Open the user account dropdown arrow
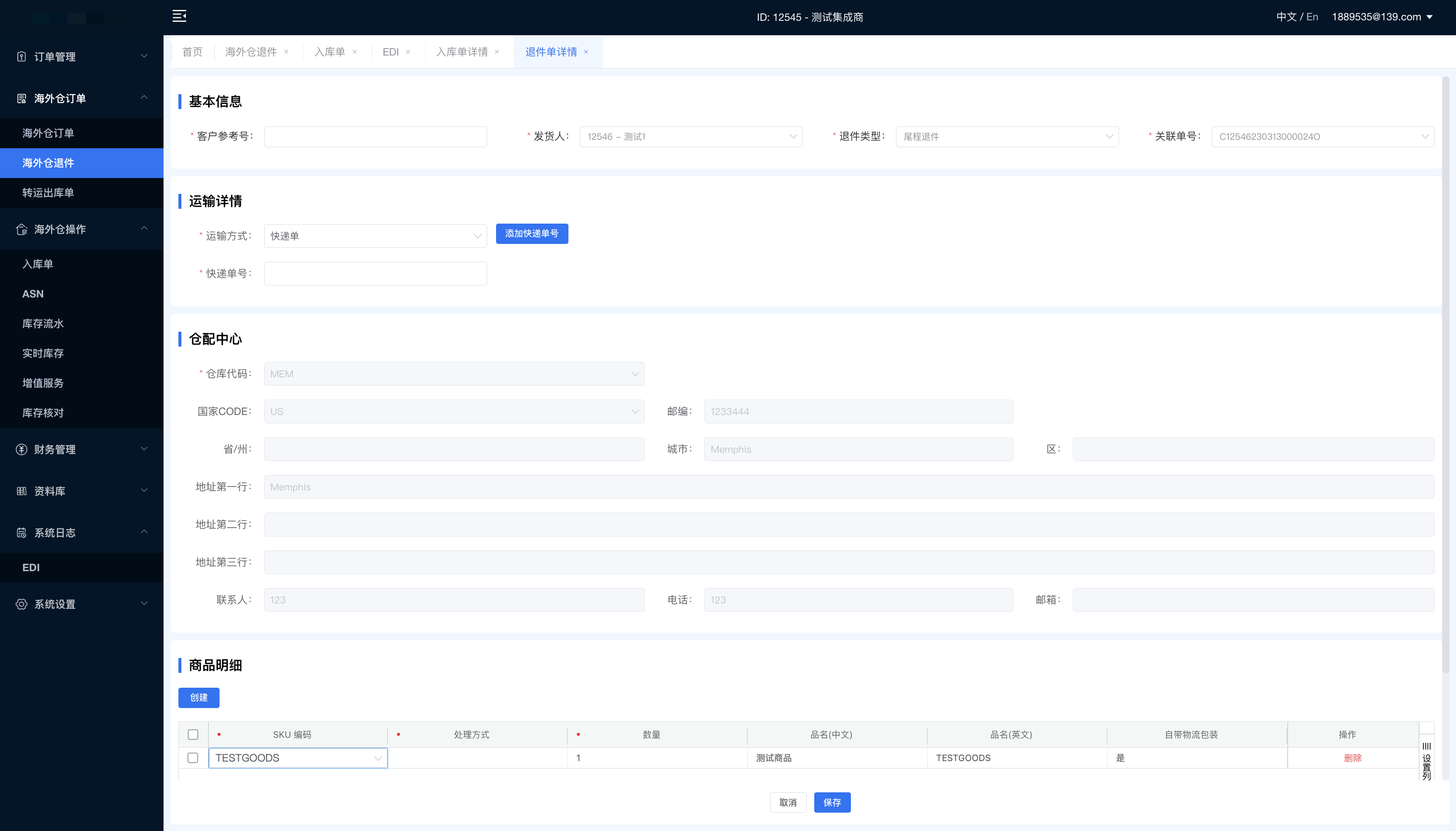The width and height of the screenshot is (1456, 831). 1430,17
